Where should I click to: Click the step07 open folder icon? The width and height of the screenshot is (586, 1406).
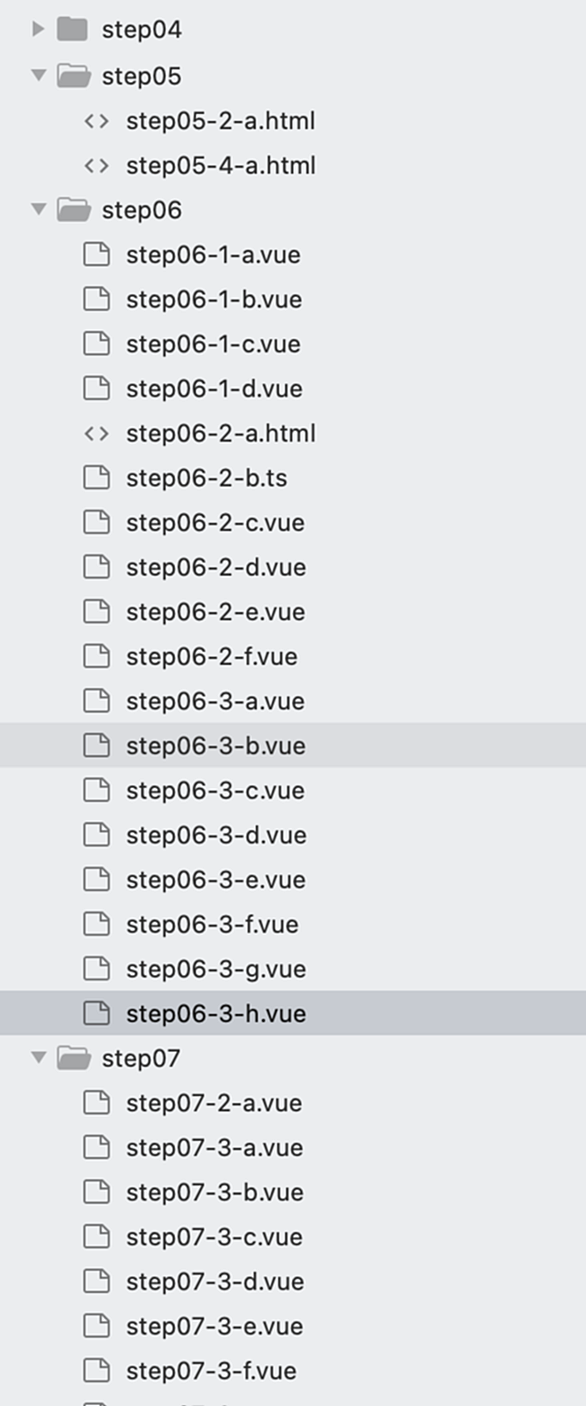[72, 1057]
